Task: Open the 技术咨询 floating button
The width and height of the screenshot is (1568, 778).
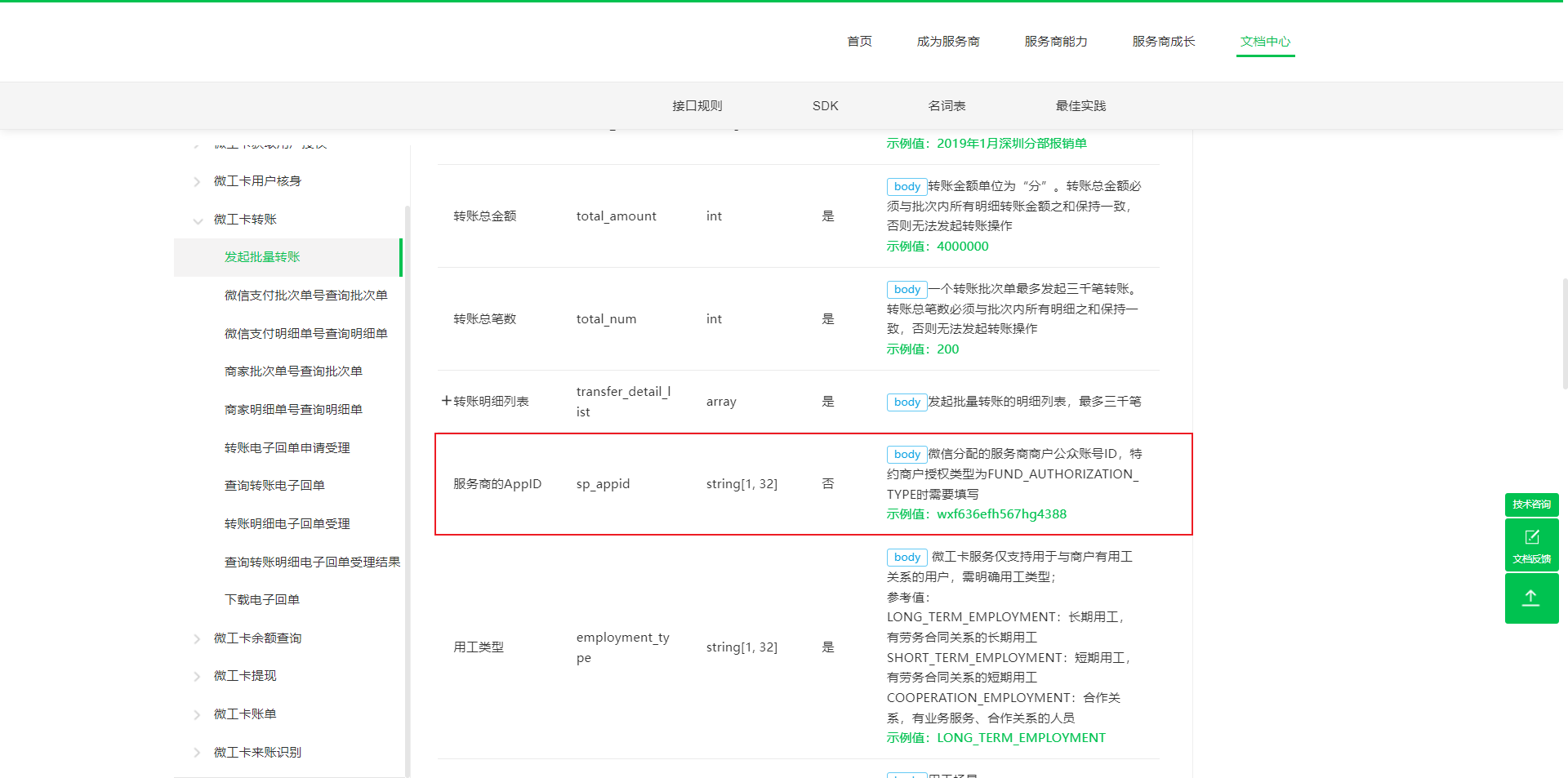Action: click(1531, 505)
